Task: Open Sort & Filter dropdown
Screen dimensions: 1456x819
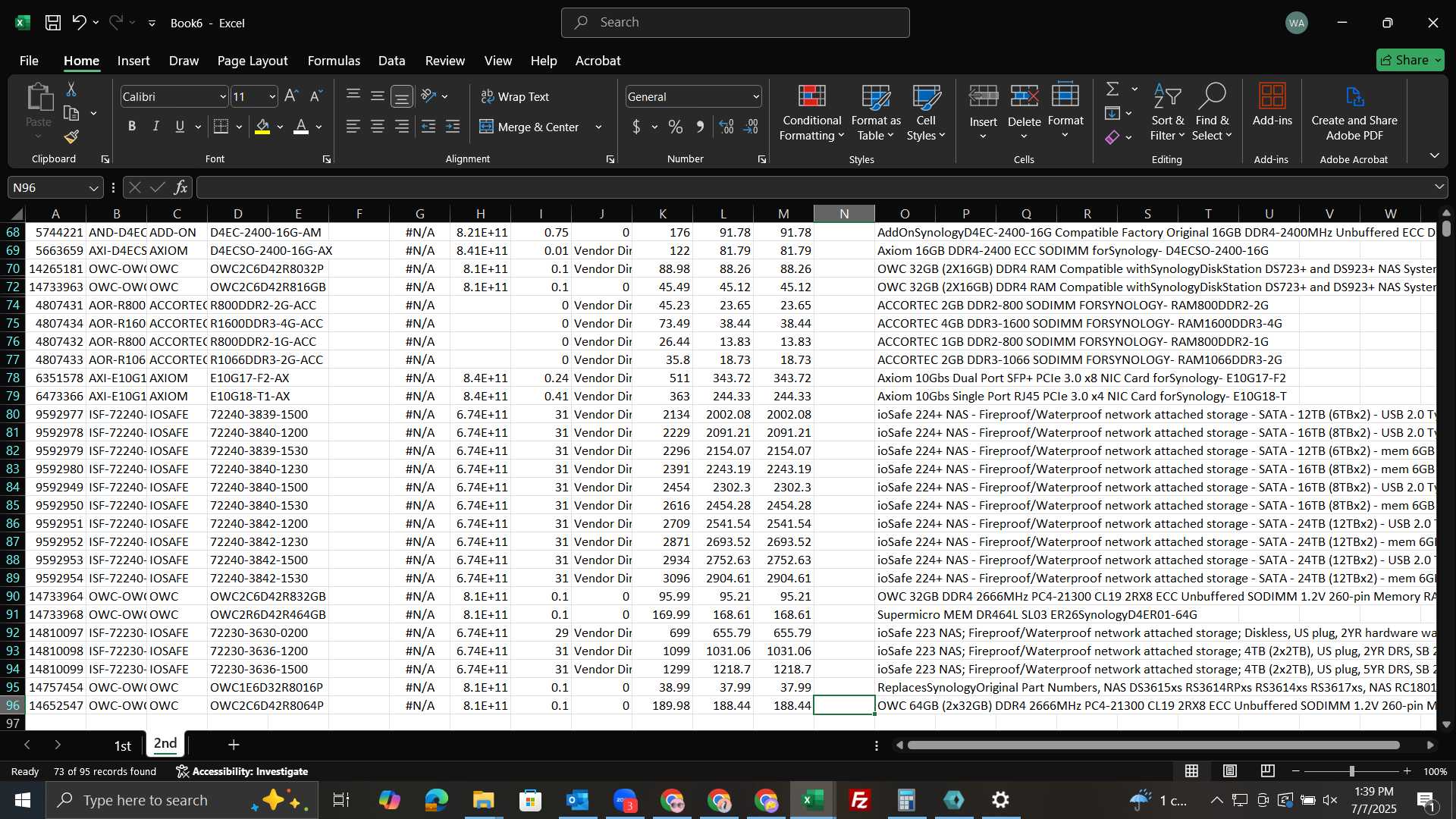Action: (1167, 112)
